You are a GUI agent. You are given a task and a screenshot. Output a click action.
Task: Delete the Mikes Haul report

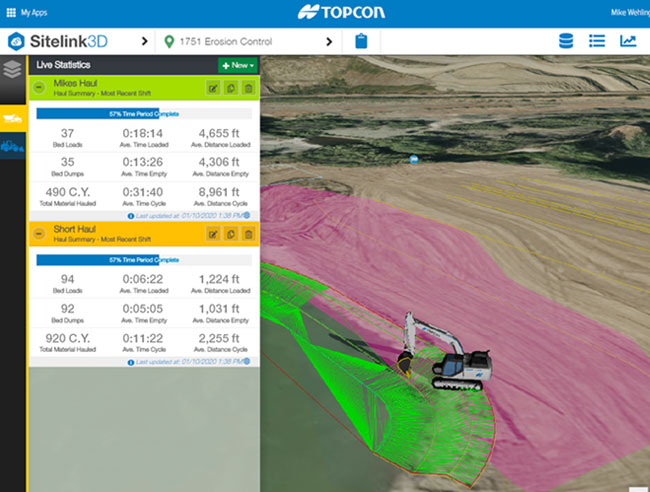click(x=248, y=88)
